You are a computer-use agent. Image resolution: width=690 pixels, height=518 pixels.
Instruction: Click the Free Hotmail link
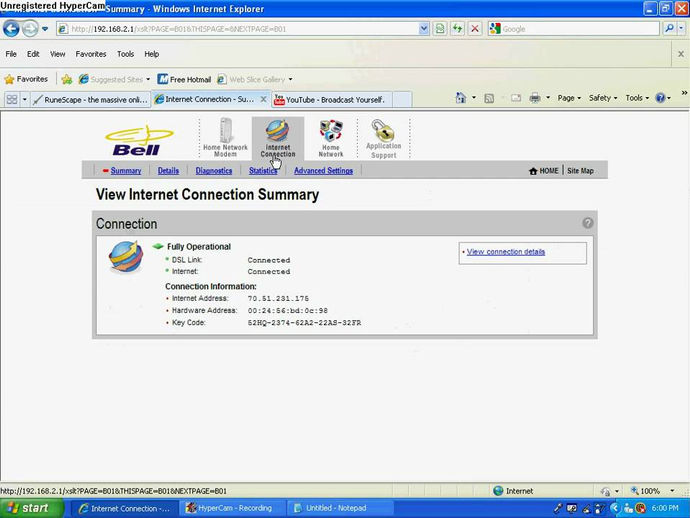[x=184, y=79]
